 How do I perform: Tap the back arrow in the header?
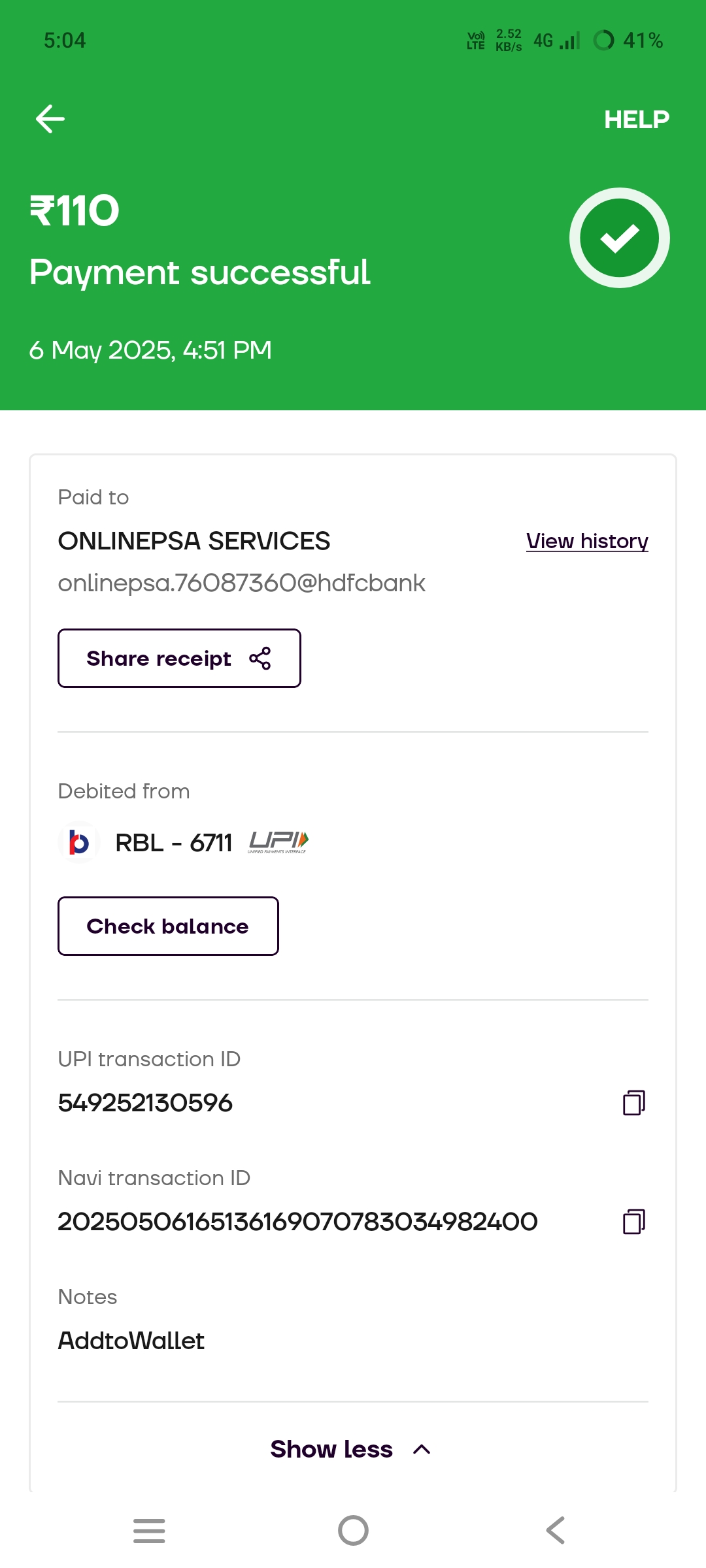(50, 119)
